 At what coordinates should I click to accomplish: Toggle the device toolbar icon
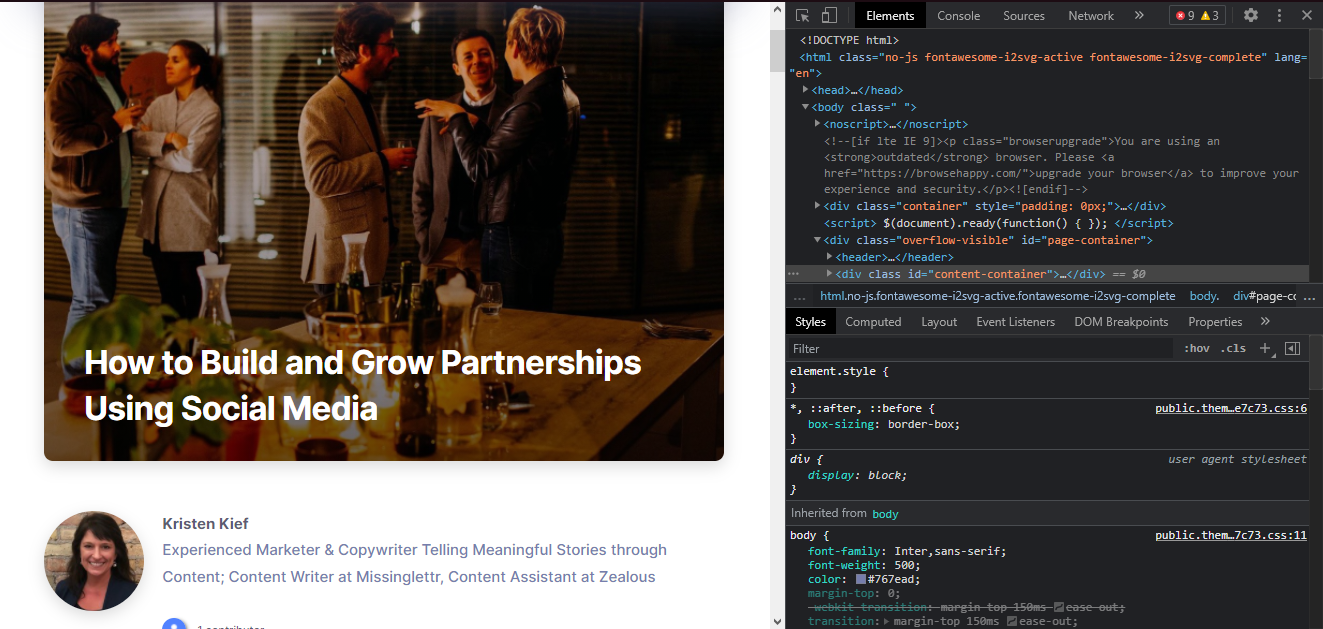pyautogui.click(x=829, y=15)
